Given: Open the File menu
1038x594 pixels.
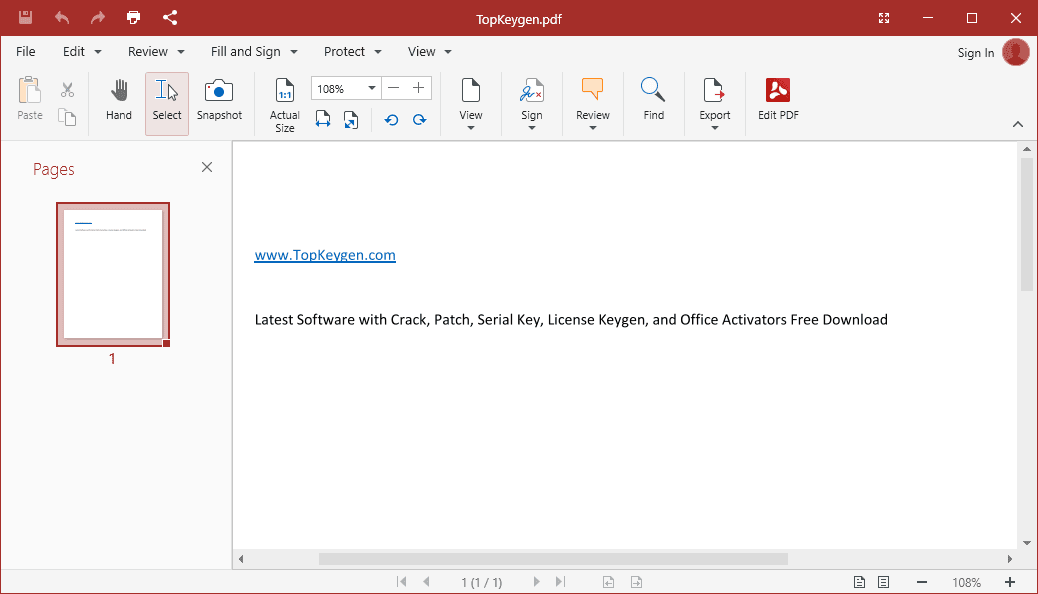Looking at the screenshot, I should pyautogui.click(x=25, y=51).
